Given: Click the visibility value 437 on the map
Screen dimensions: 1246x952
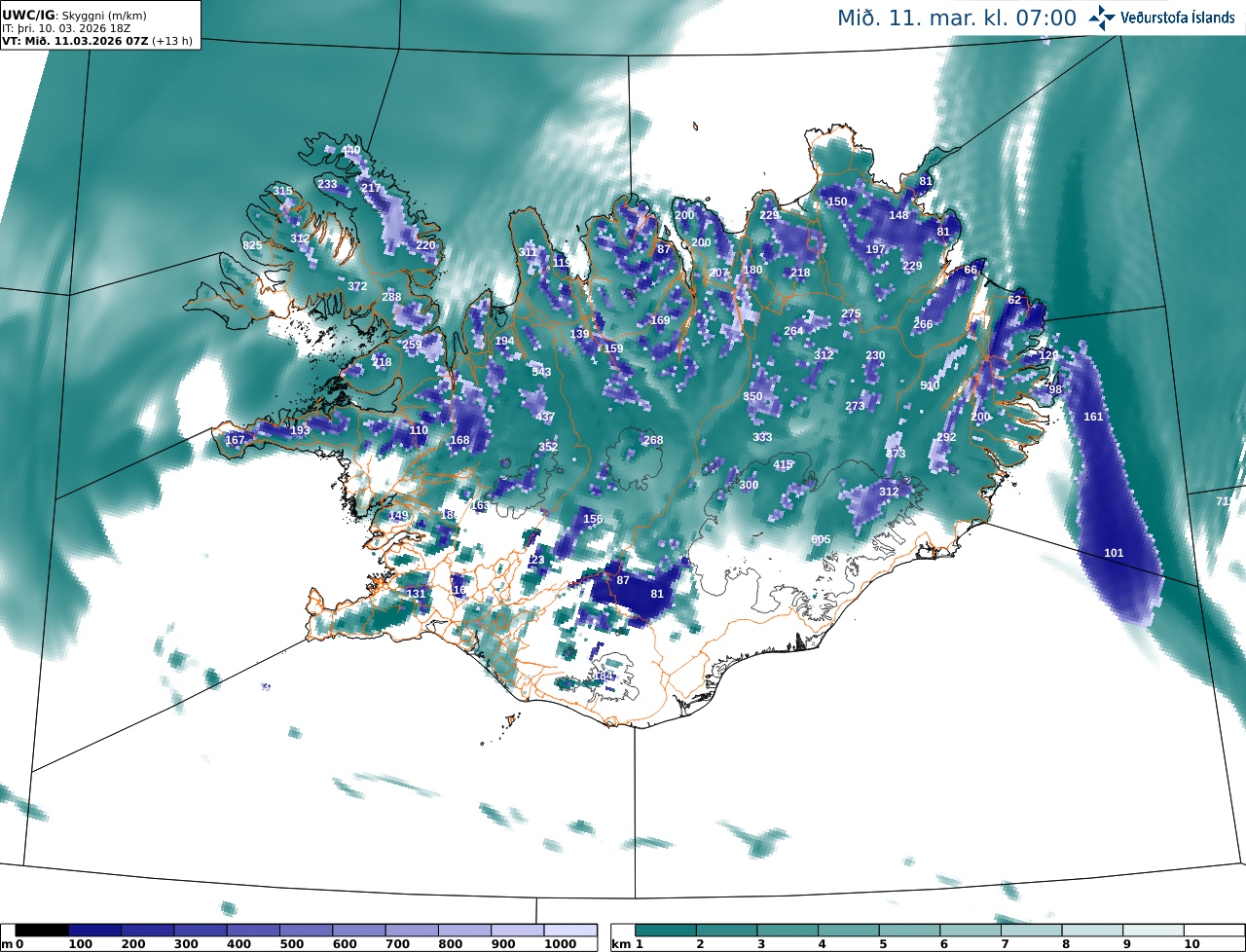Looking at the screenshot, I should [x=545, y=417].
